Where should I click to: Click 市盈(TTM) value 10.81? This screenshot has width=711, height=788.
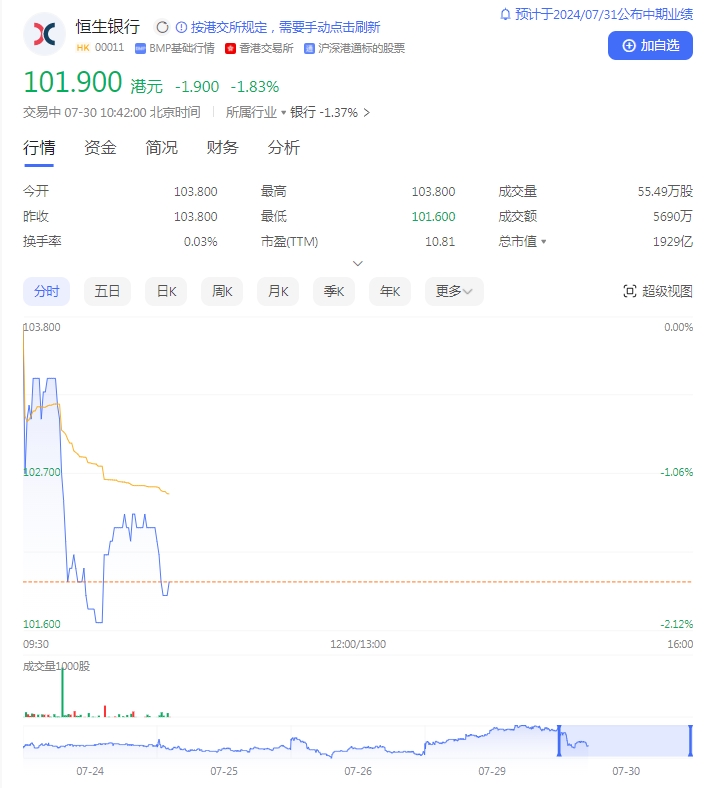(x=440, y=242)
